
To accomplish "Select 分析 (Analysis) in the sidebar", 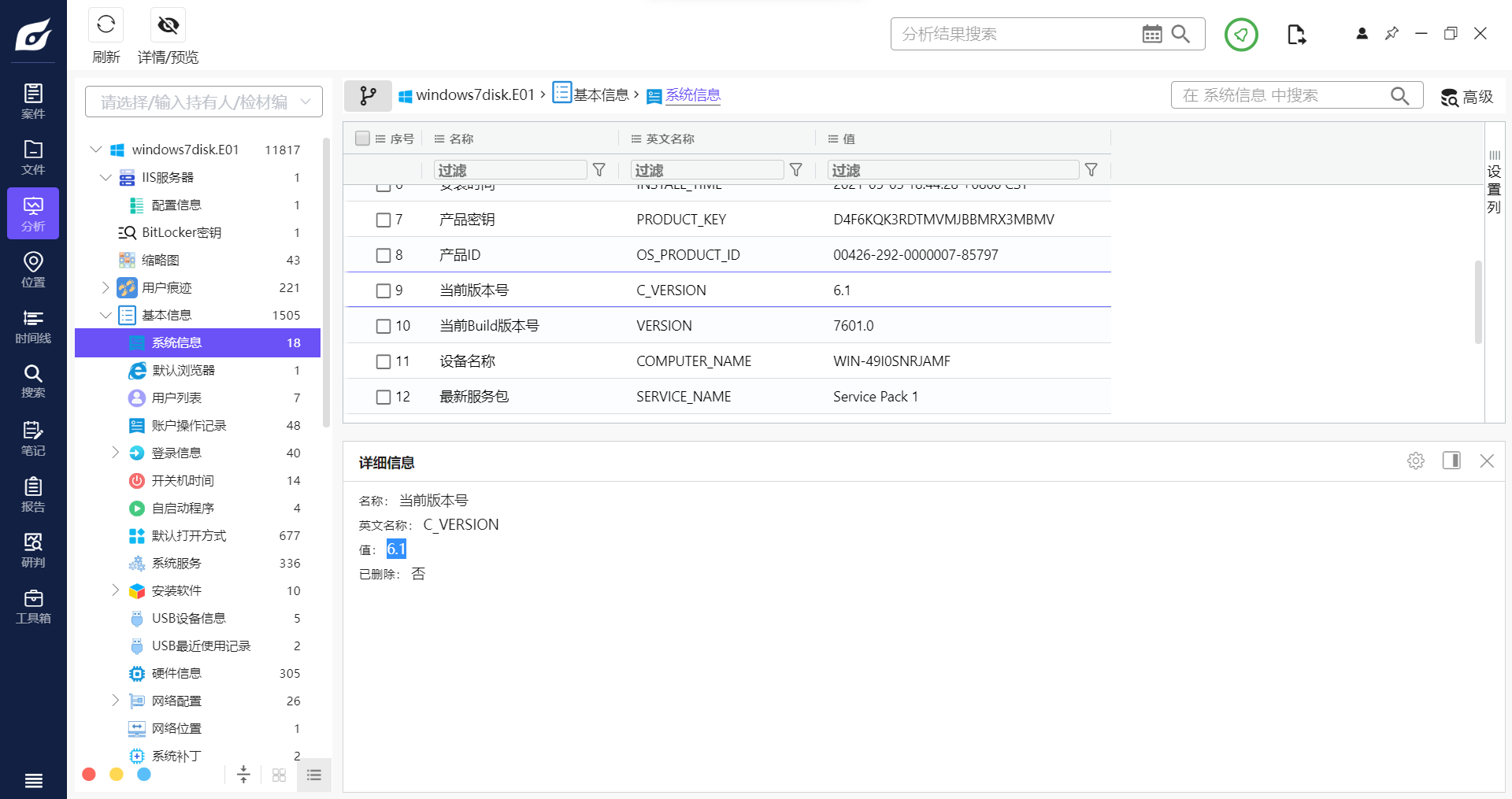I will pyautogui.click(x=33, y=213).
